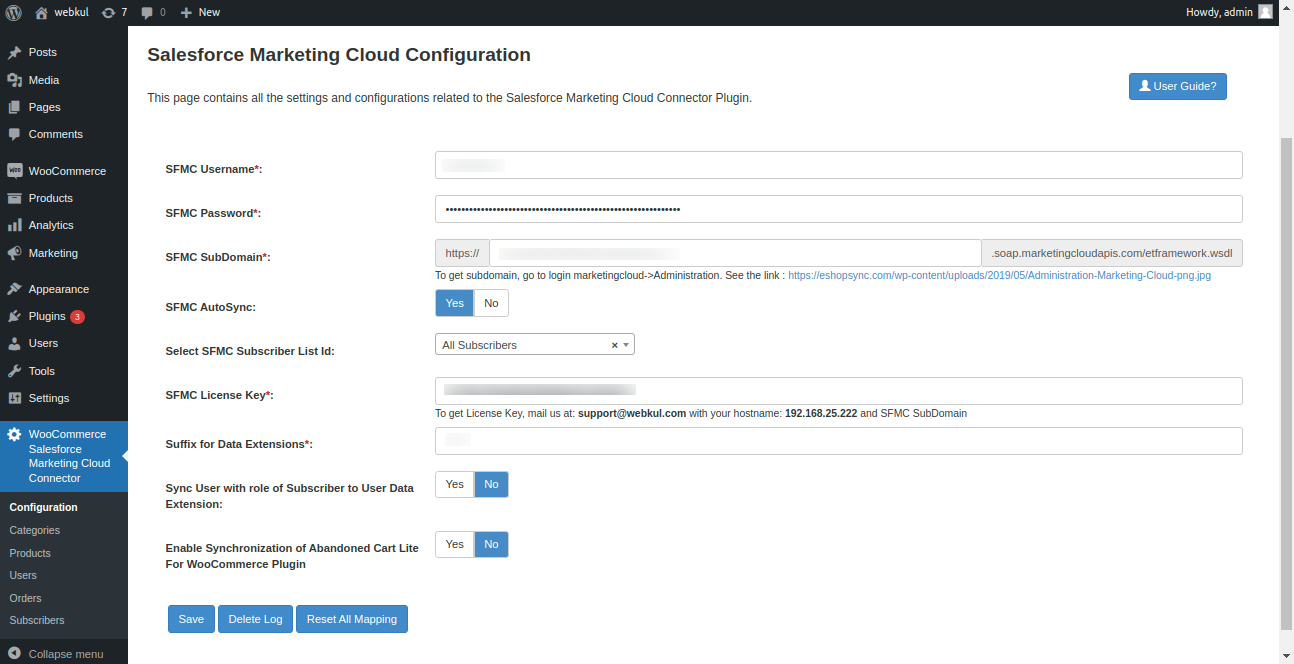Click the comments bubble icon in admin bar
1294x664 pixels.
(148, 12)
